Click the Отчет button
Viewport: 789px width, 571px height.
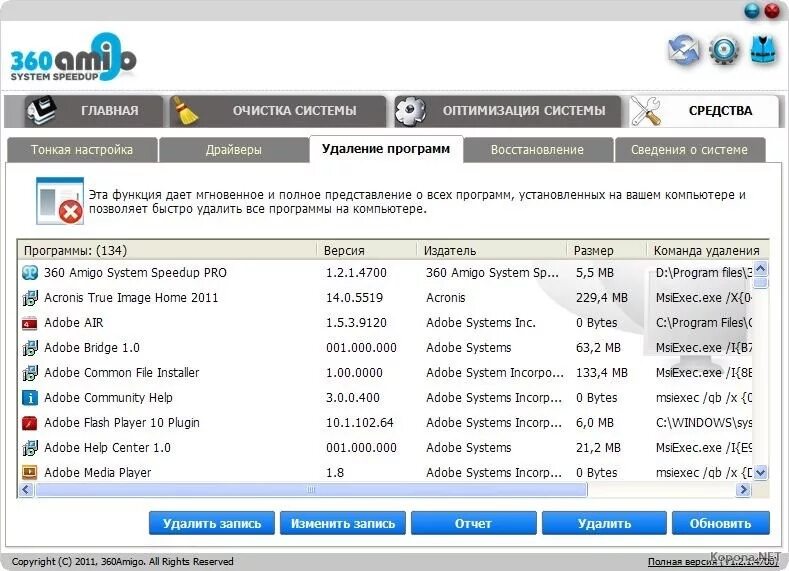pos(474,523)
